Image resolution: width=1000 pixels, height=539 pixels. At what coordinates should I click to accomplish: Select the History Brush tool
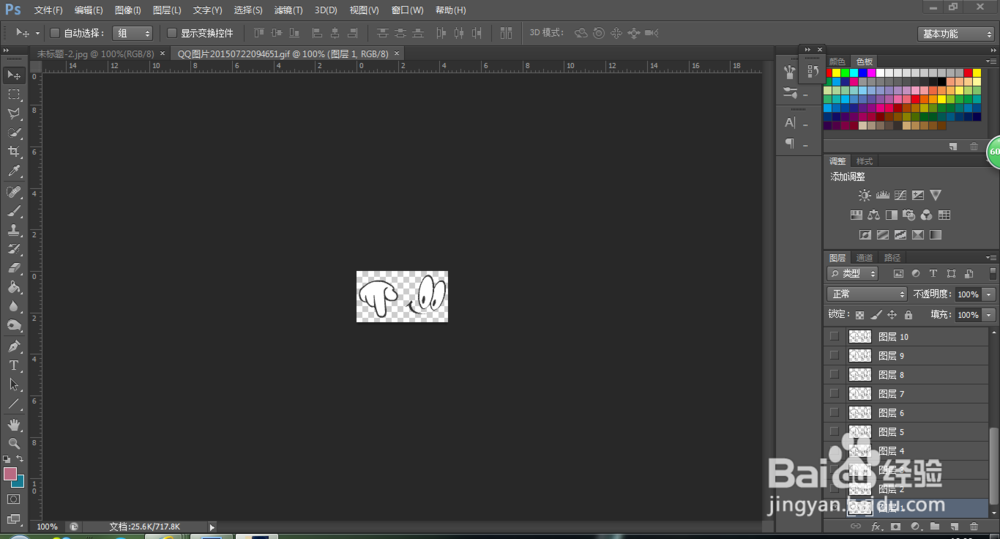coord(13,249)
